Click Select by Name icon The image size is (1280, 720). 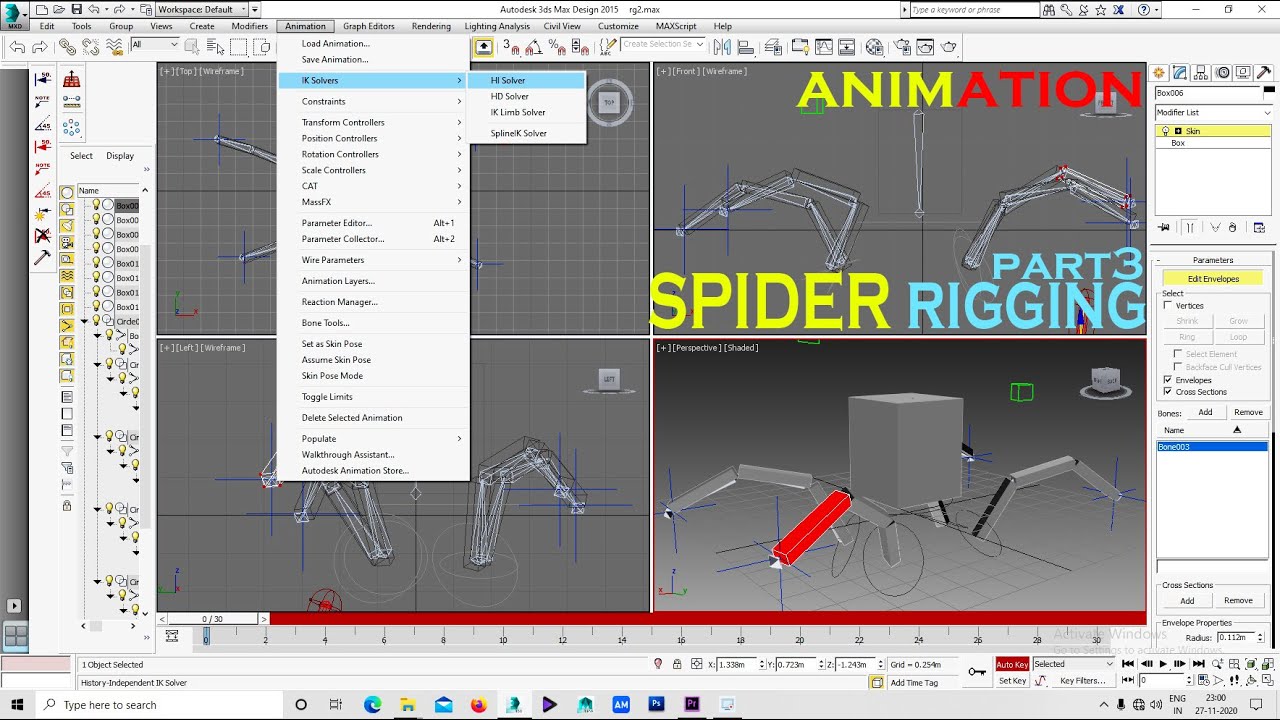point(216,46)
